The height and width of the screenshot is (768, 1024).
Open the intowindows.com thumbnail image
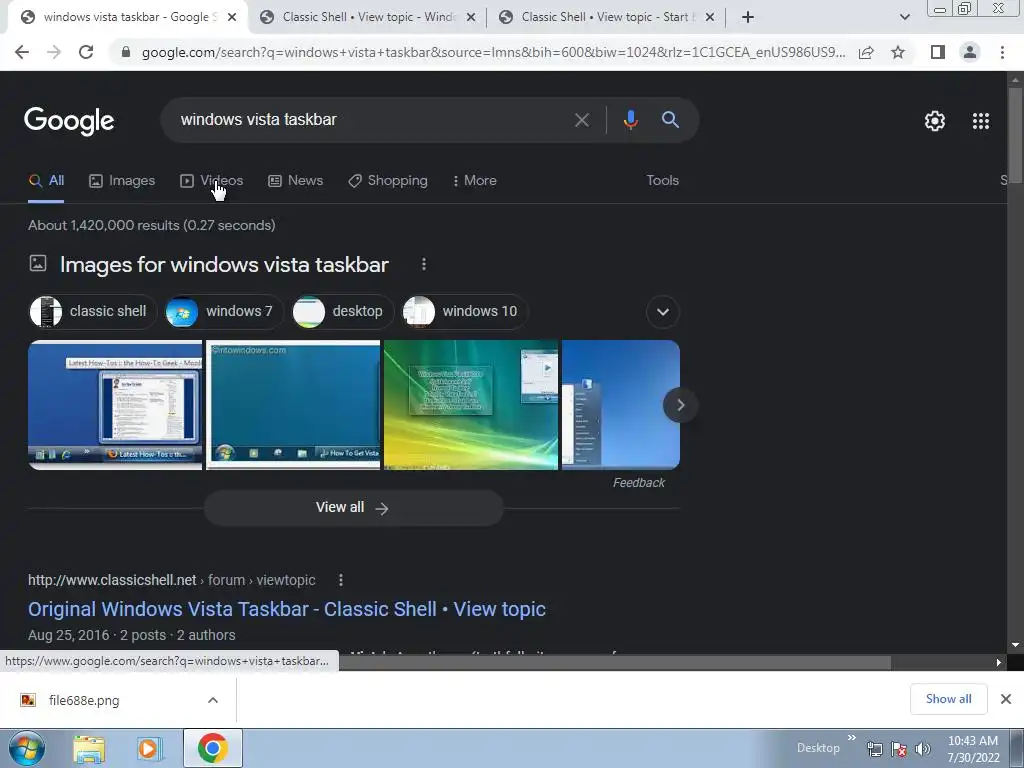coord(293,405)
